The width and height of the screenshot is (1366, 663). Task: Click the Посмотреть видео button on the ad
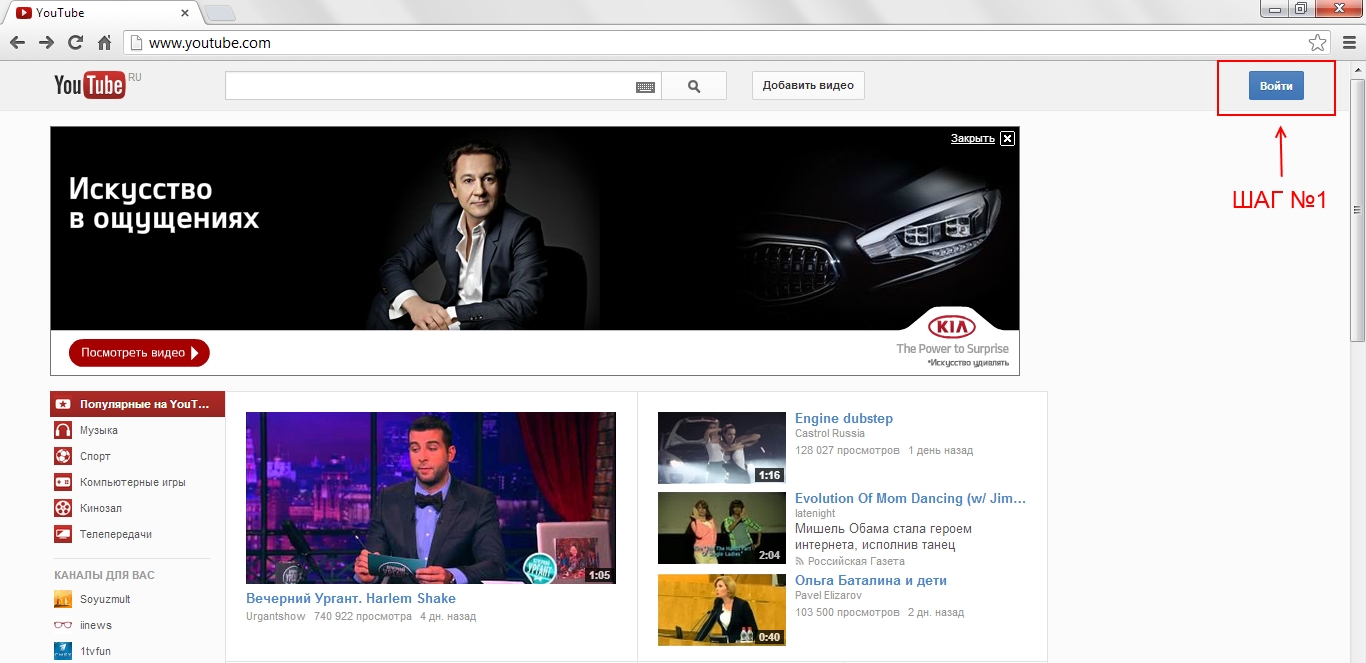click(x=139, y=352)
